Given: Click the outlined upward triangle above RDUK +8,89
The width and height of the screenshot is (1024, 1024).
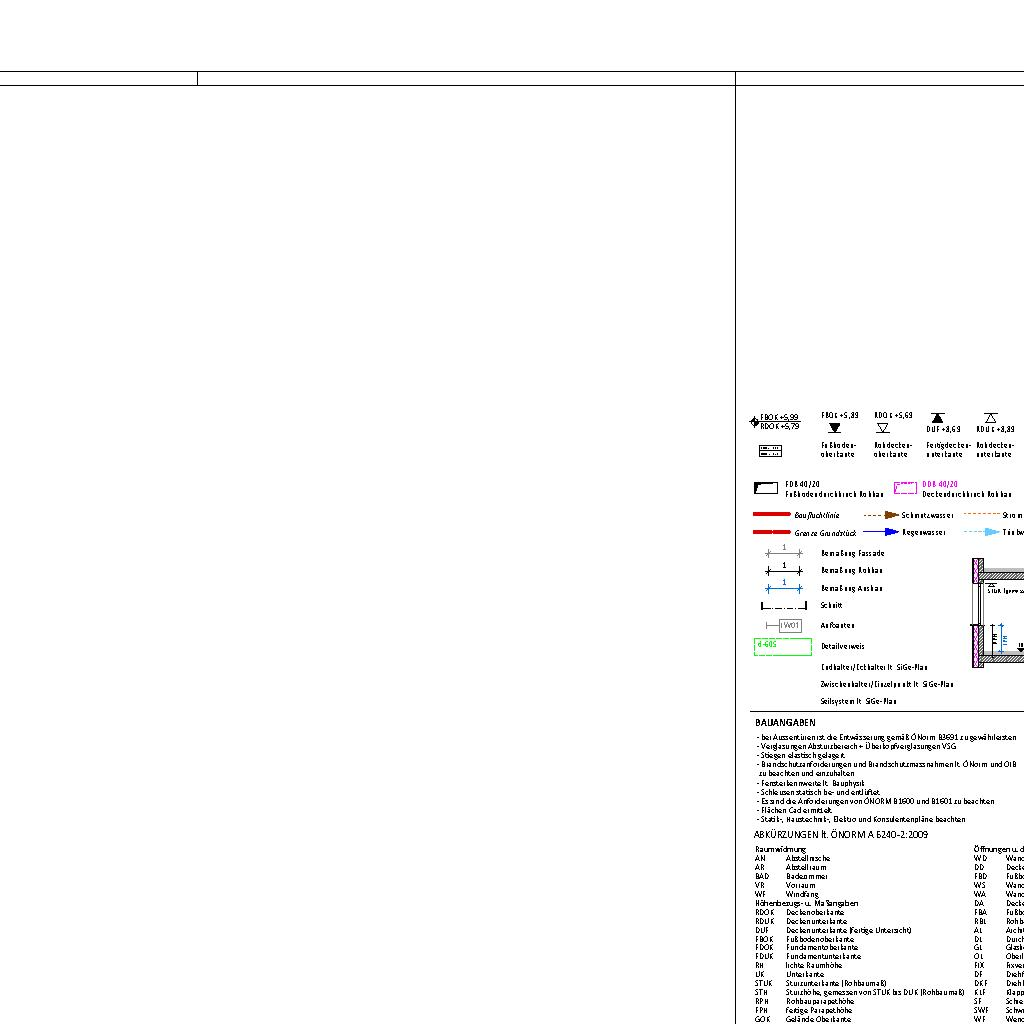Looking at the screenshot, I should pos(991,418).
